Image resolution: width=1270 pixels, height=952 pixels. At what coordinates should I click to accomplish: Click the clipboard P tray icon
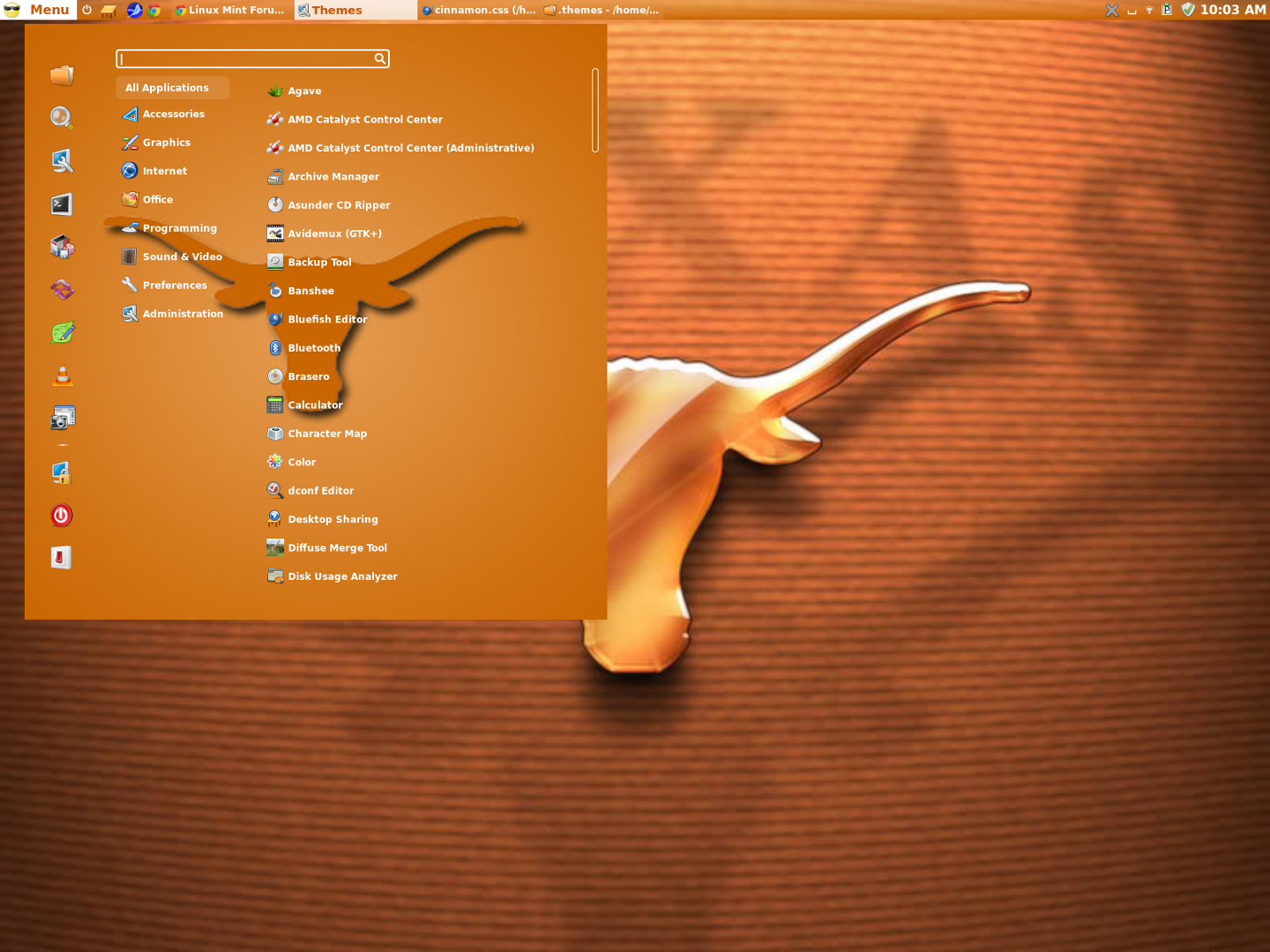coord(1167,10)
